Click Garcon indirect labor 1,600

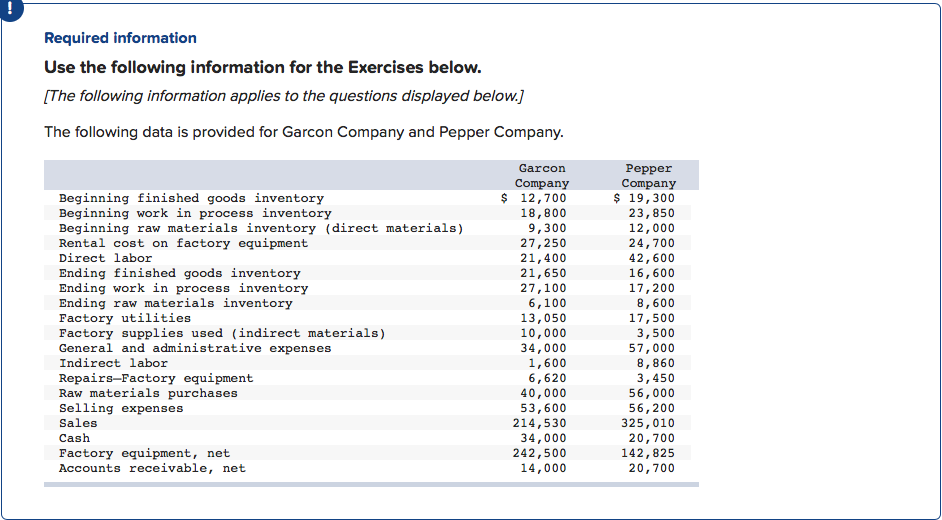click(x=547, y=363)
